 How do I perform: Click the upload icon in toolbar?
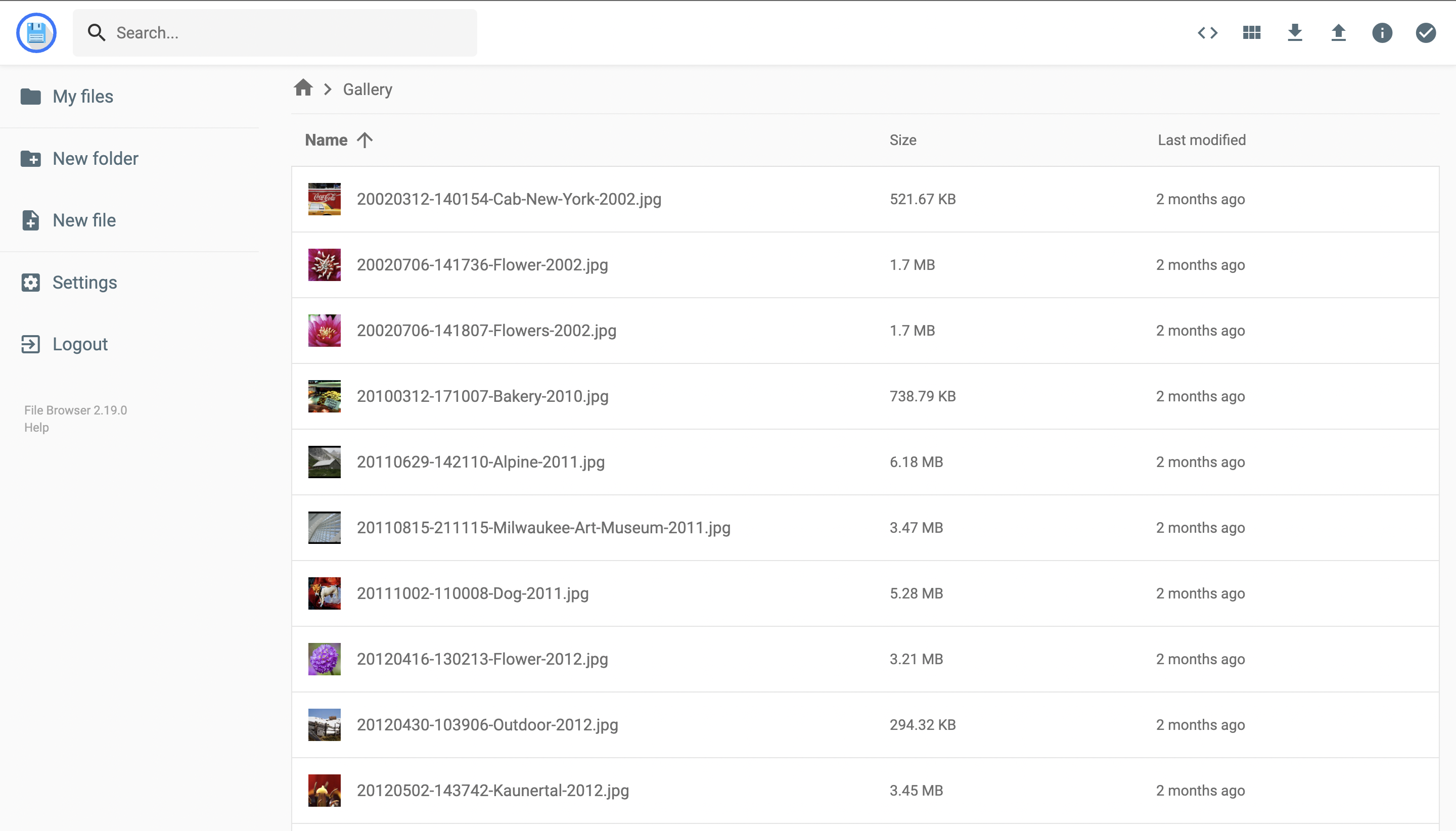pyautogui.click(x=1338, y=32)
